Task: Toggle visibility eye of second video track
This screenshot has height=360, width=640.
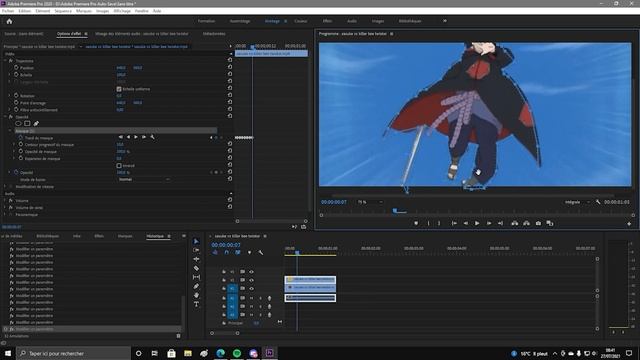Action: click(251, 280)
